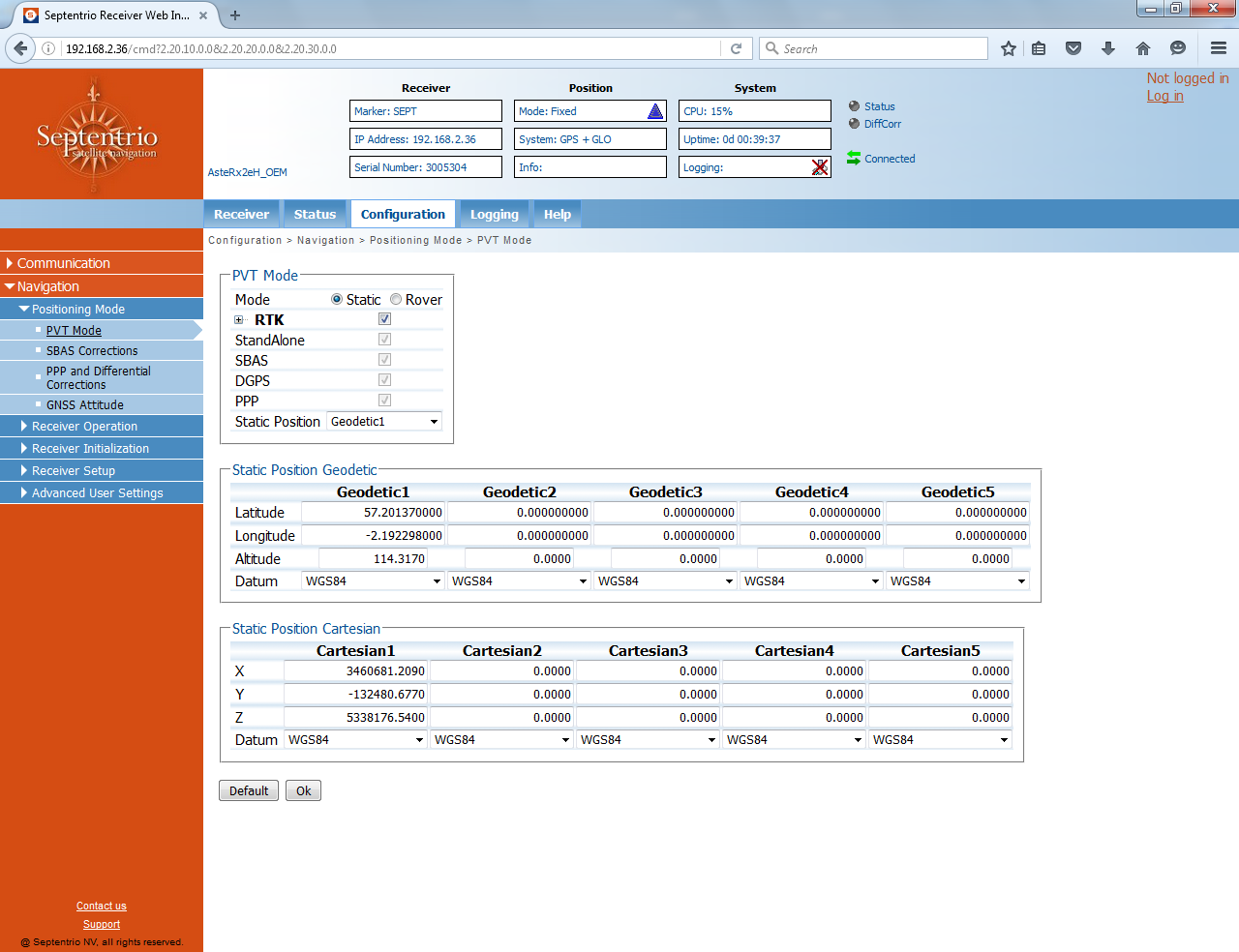Open the bookmarks list icon

1039,48
